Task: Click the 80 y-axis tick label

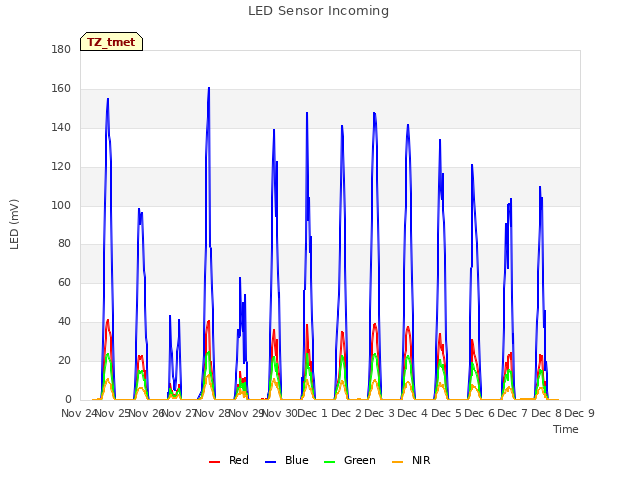Action: [64, 244]
